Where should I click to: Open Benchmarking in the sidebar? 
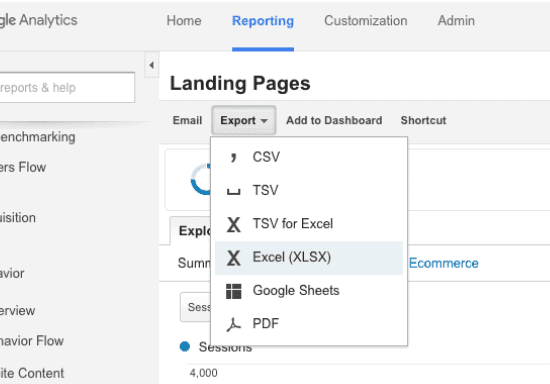(x=38, y=137)
